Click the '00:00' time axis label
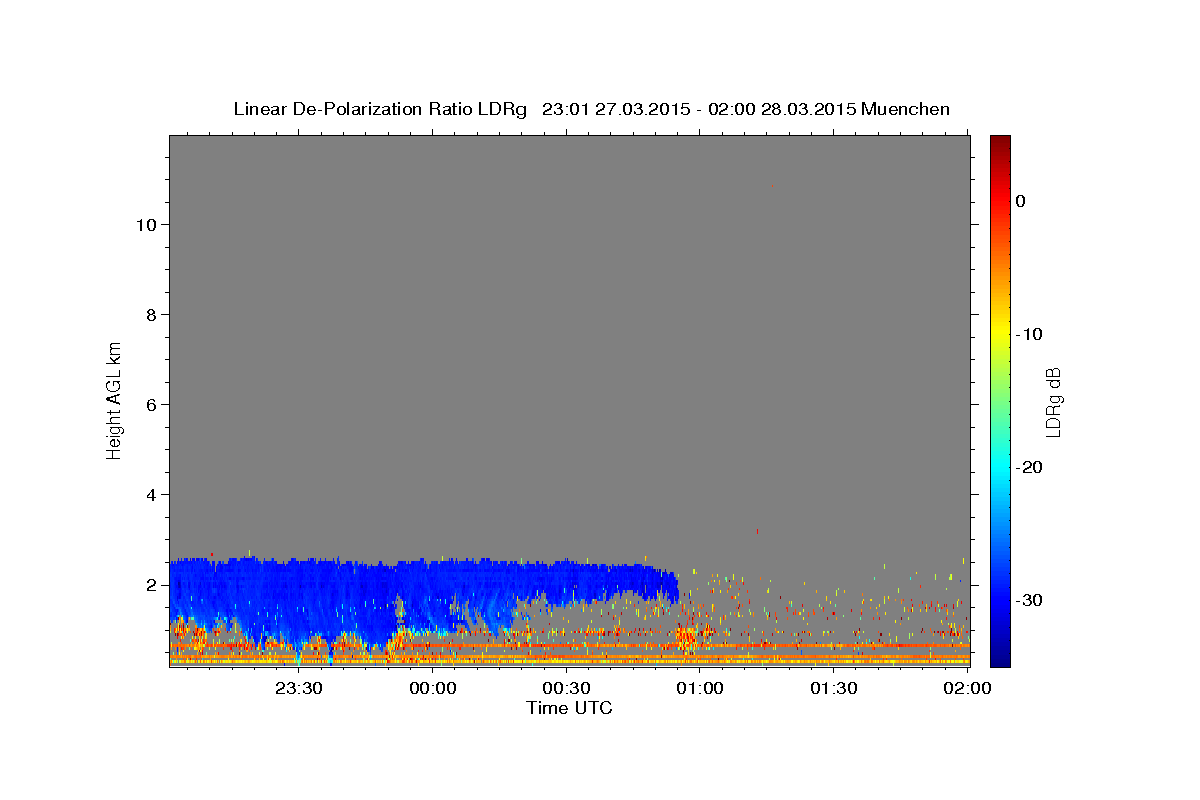This screenshot has width=1200, height=800. [x=433, y=688]
